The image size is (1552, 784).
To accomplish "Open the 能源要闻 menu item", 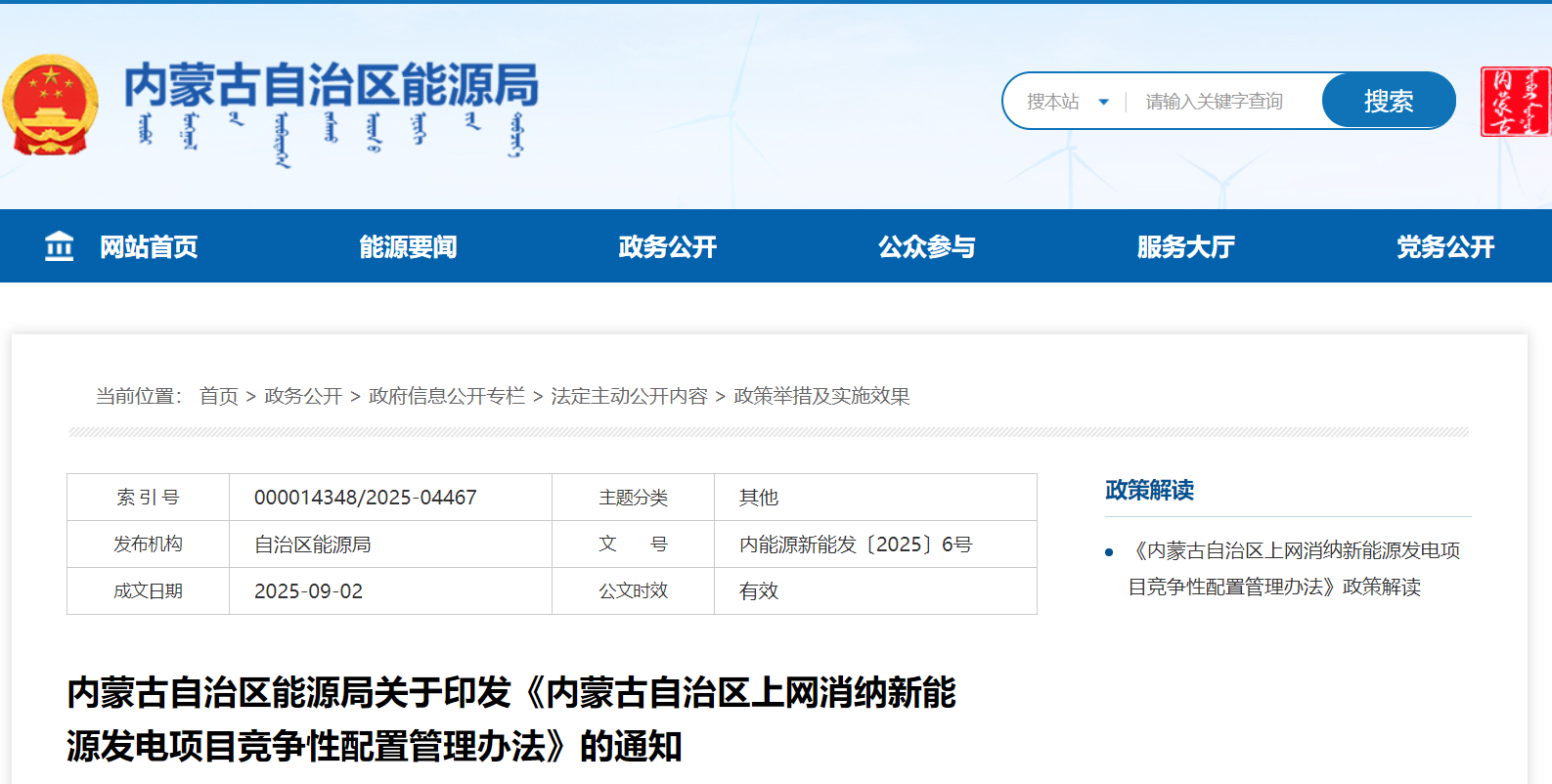I will (x=408, y=246).
